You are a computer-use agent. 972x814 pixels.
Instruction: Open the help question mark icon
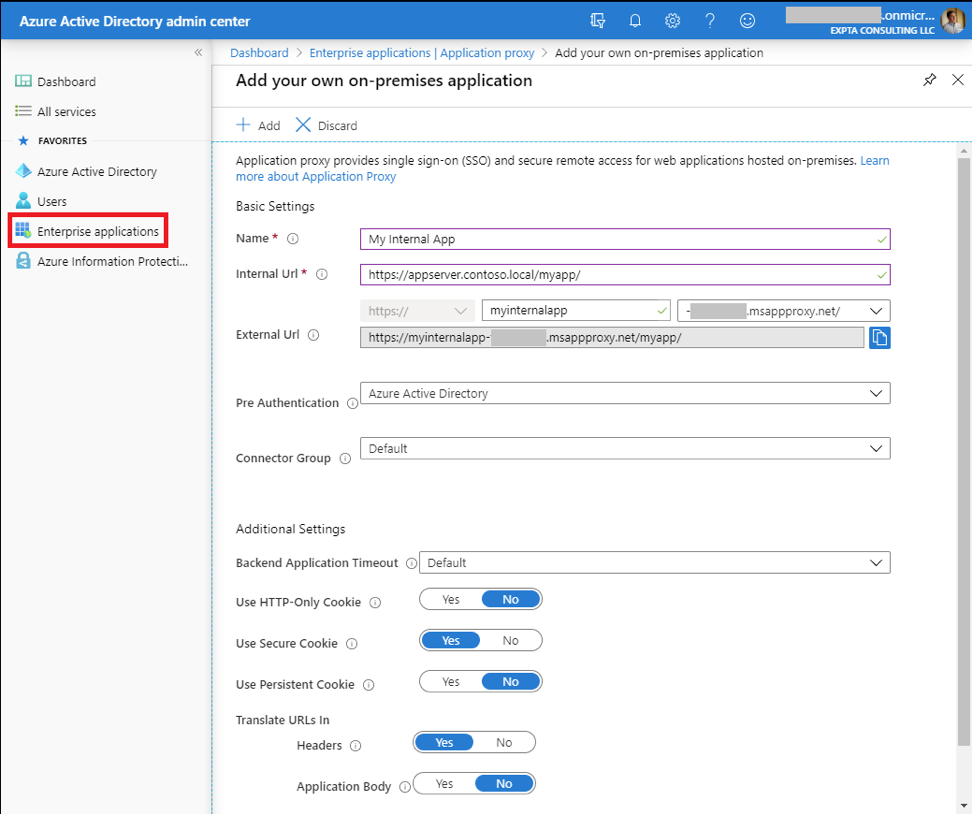(x=709, y=20)
